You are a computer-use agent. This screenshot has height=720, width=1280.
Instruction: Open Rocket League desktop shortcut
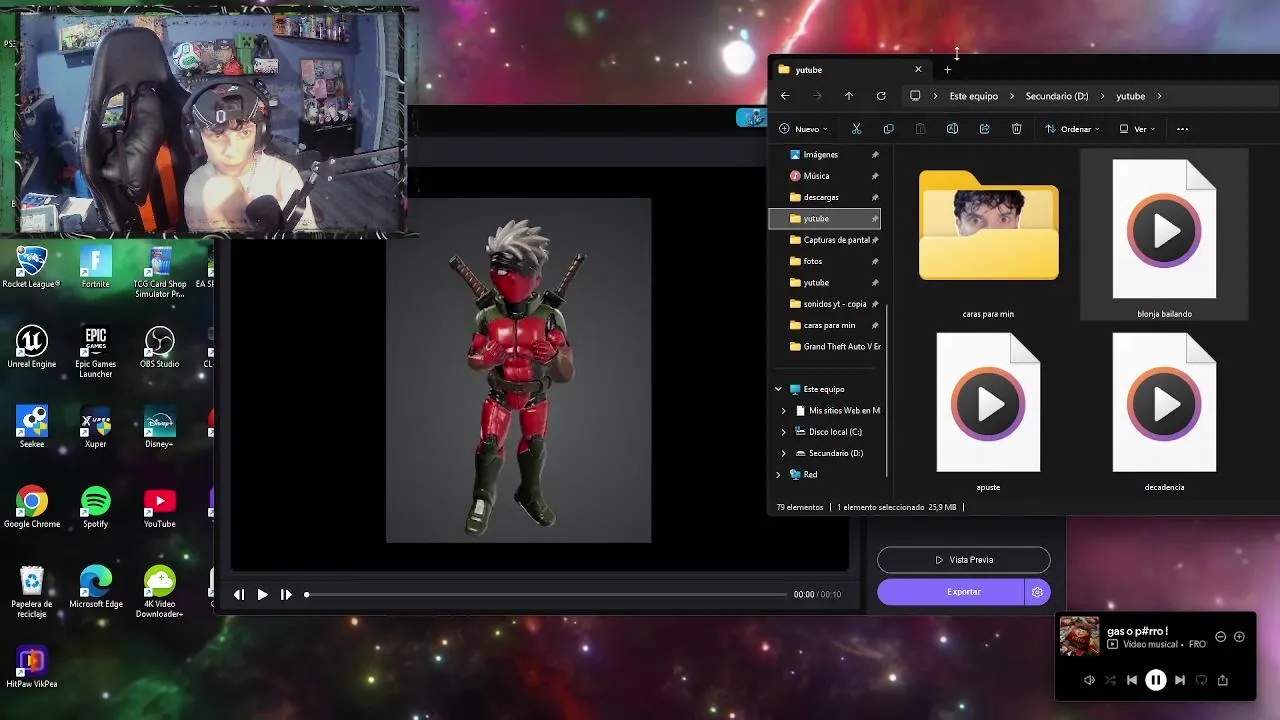click(x=31, y=267)
